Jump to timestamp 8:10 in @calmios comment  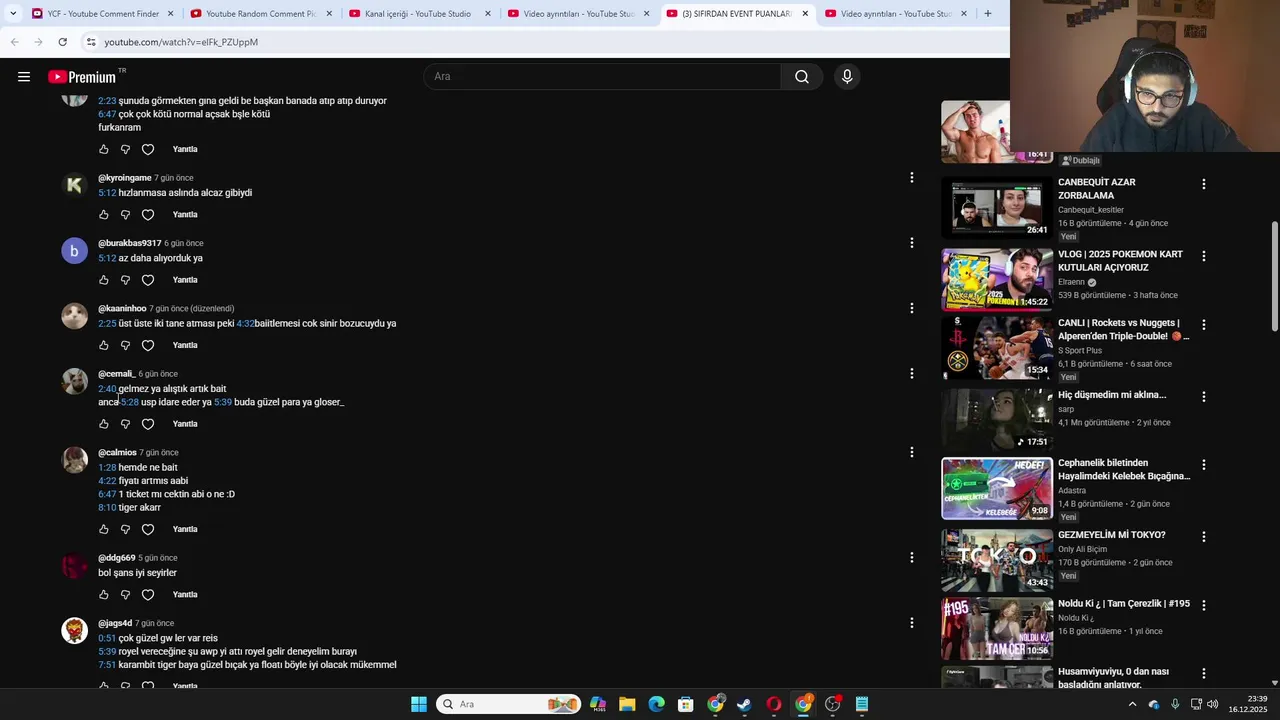(107, 508)
